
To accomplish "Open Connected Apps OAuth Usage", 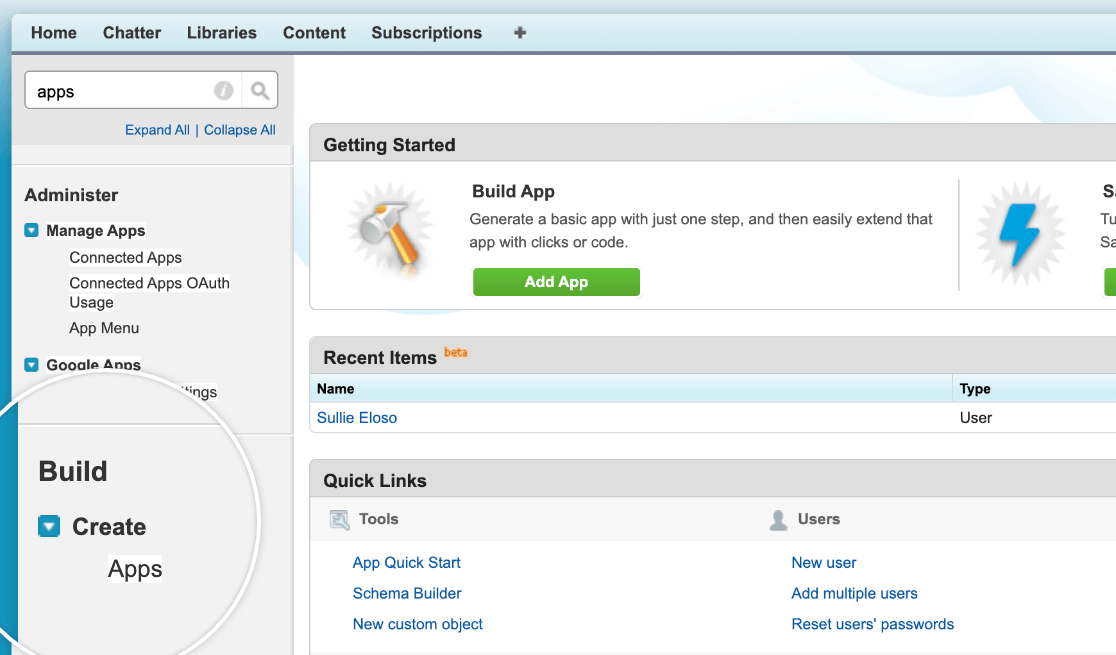I will click(x=149, y=293).
